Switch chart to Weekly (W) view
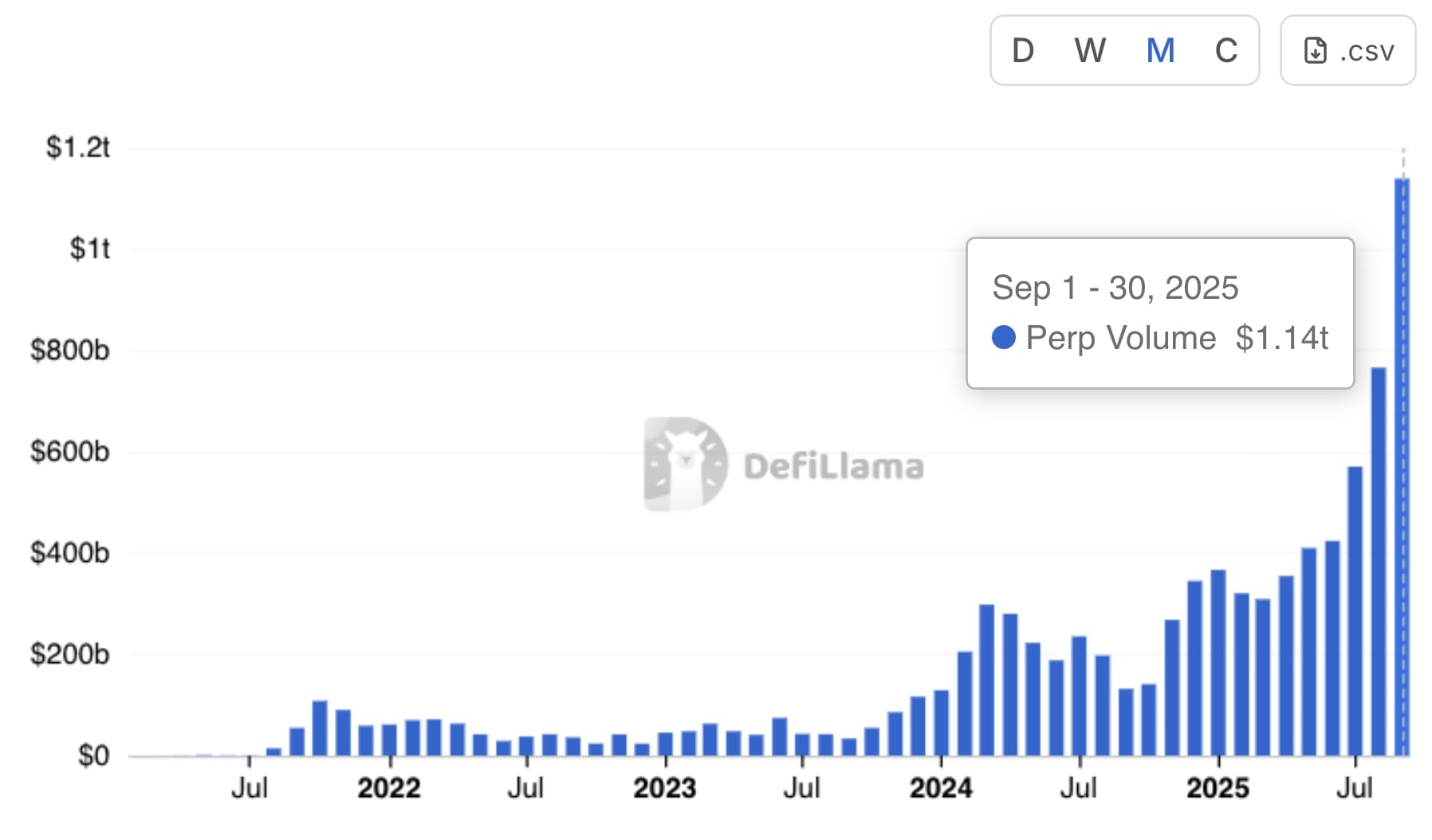This screenshot has height=840, width=1432. point(1090,51)
